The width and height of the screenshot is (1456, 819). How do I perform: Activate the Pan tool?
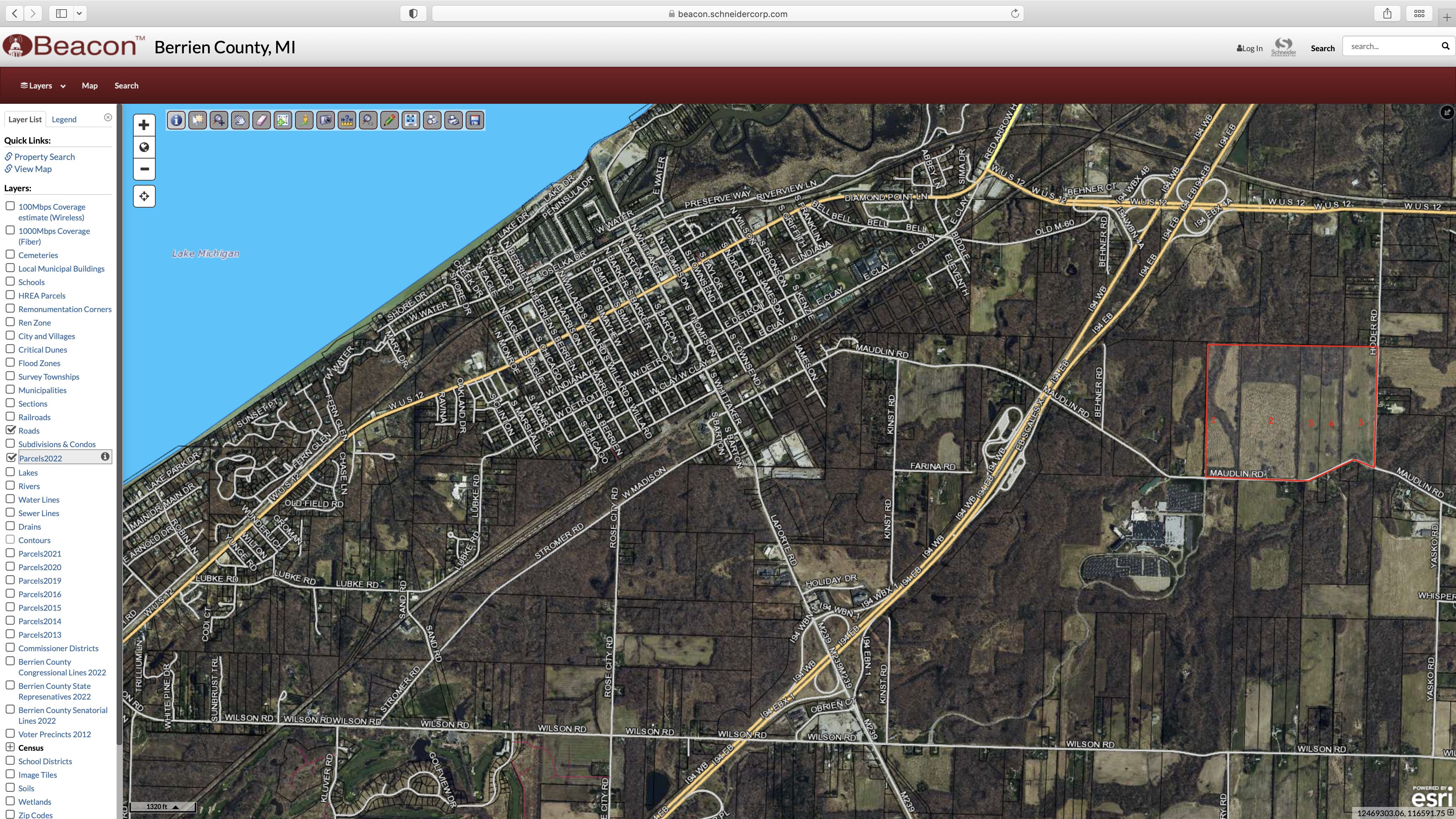tap(240, 120)
